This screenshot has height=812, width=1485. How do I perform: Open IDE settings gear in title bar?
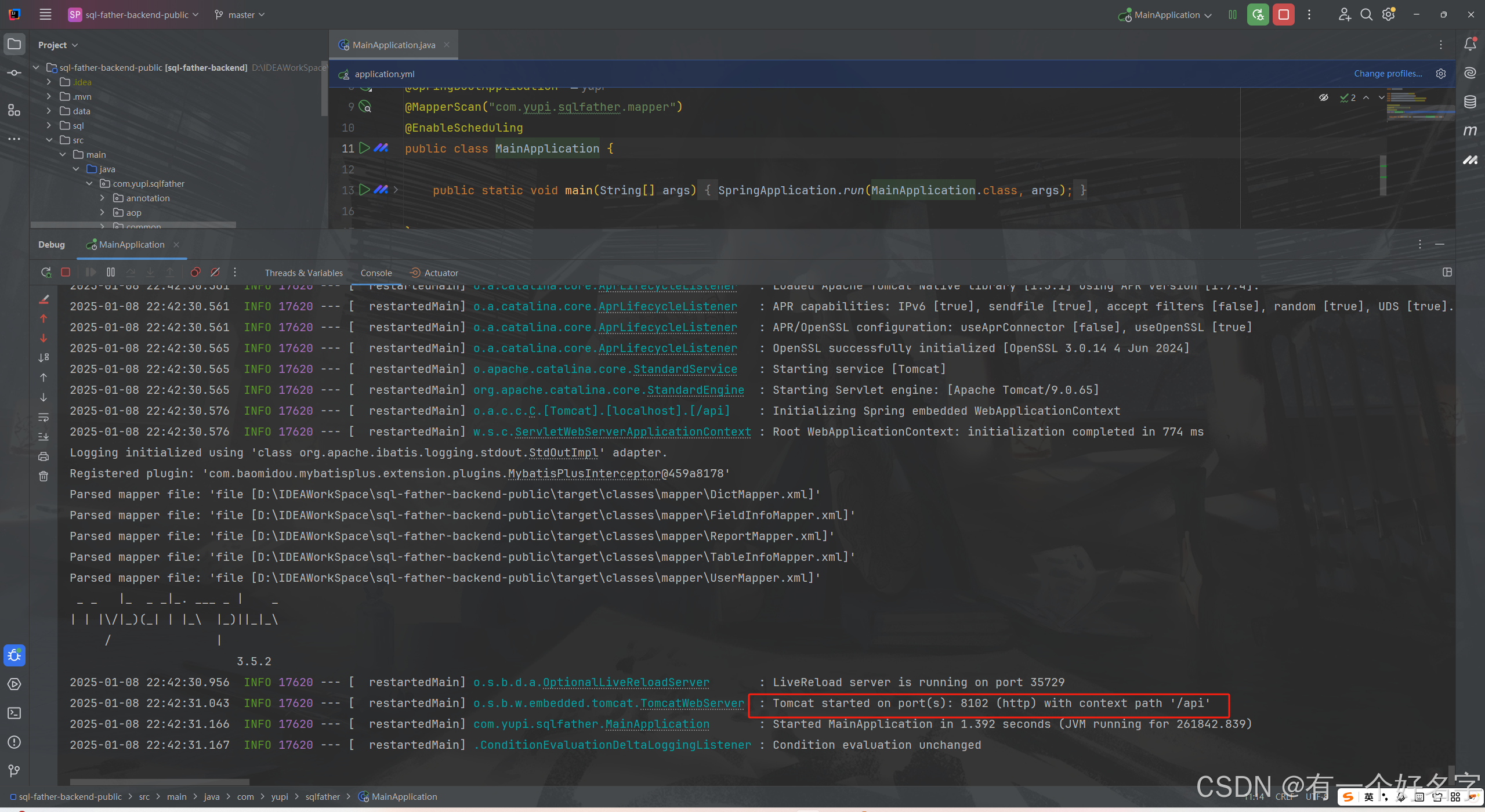1389,14
